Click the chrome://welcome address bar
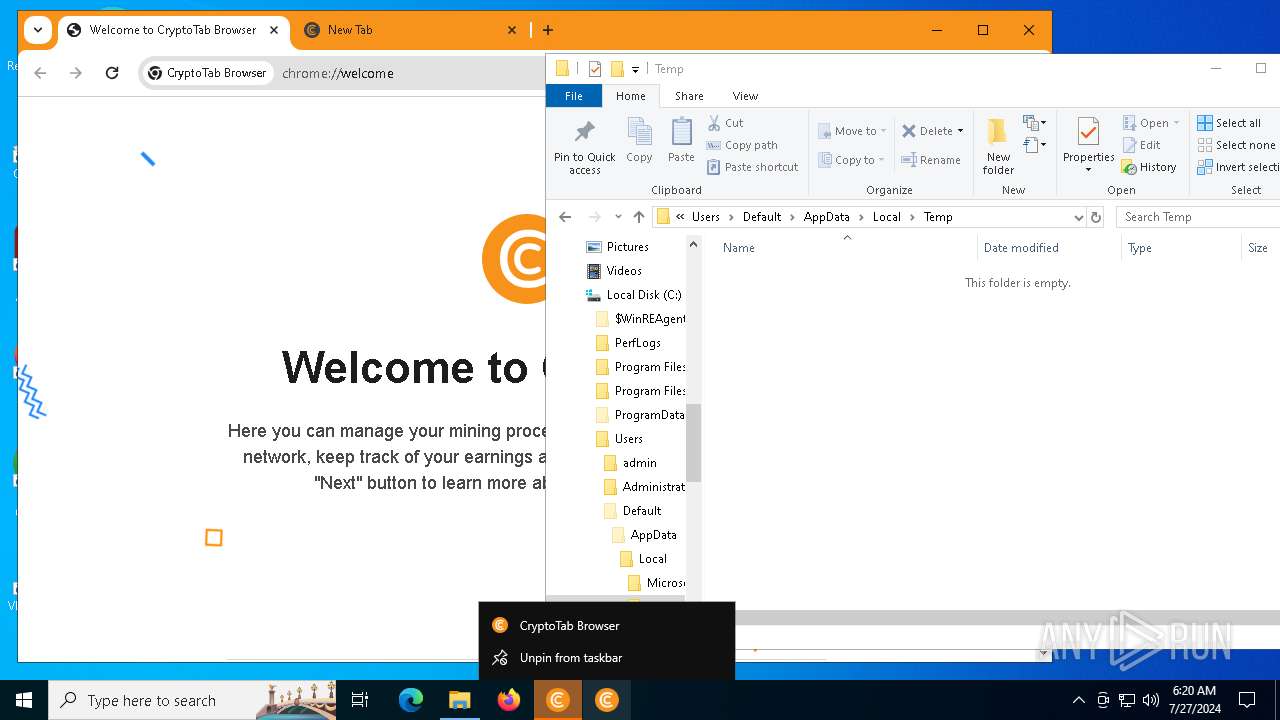 point(338,73)
